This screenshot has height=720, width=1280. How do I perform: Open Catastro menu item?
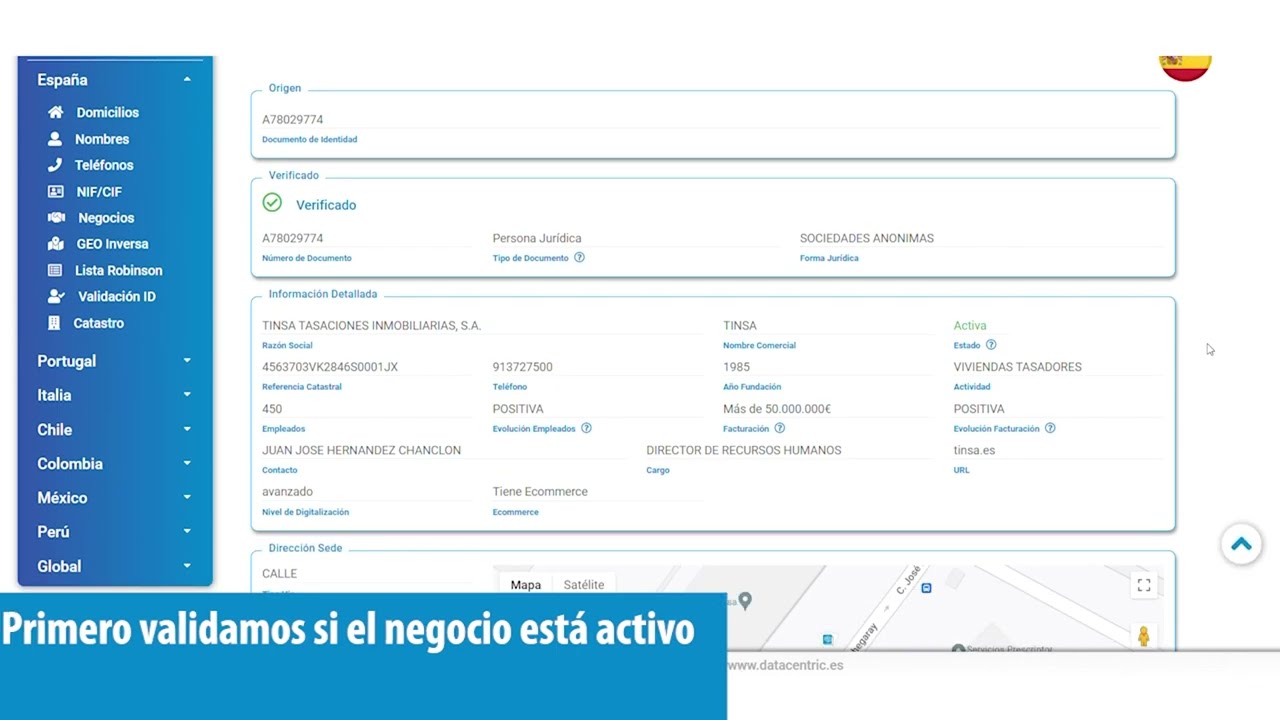(99, 323)
